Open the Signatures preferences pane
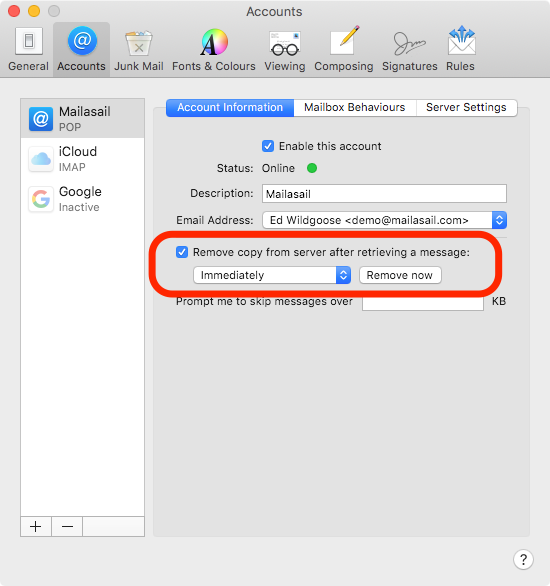550x586 pixels. 410,50
